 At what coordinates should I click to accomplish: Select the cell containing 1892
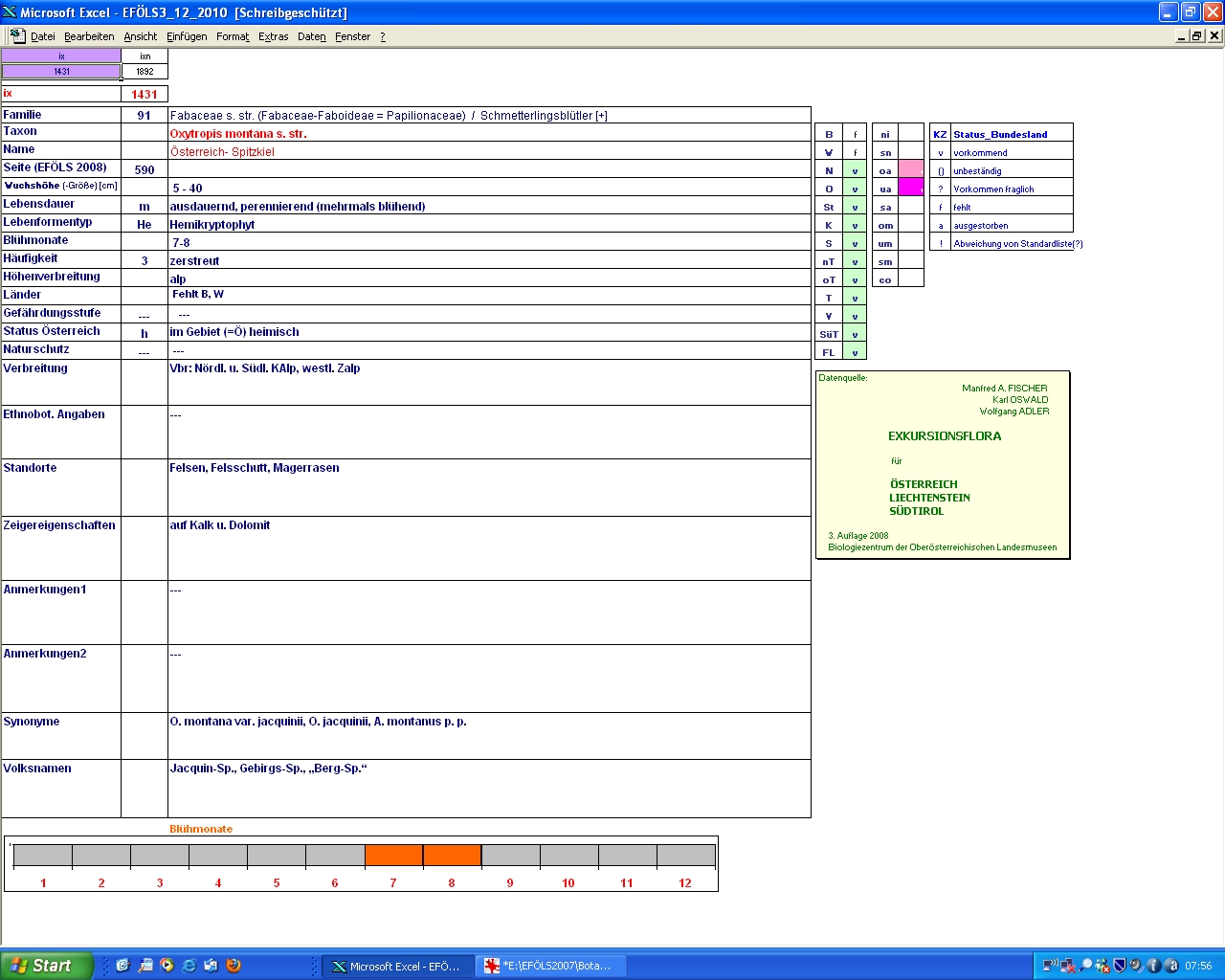point(145,71)
